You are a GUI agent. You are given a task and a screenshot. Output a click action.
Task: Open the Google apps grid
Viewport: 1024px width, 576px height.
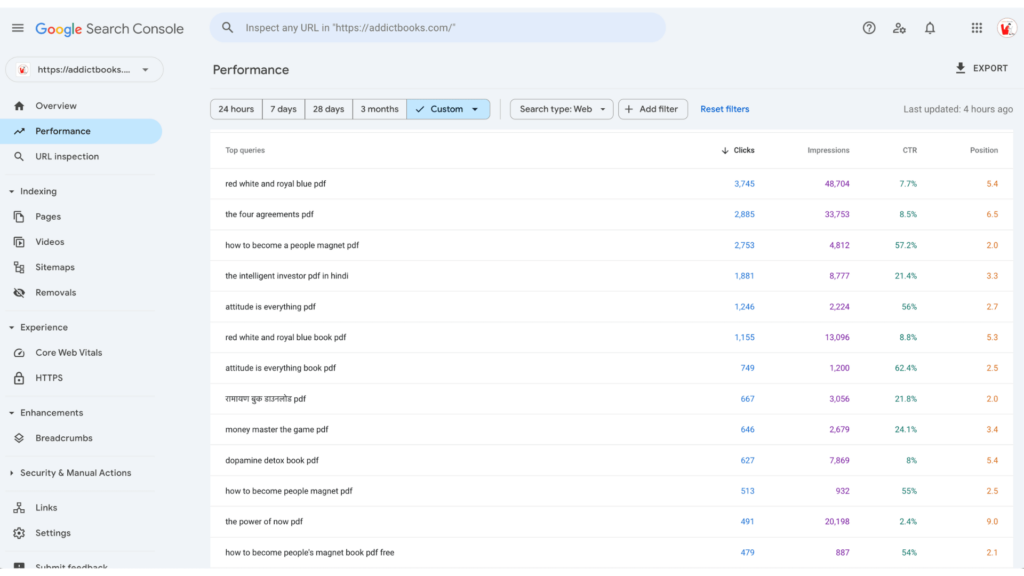pyautogui.click(x=976, y=28)
